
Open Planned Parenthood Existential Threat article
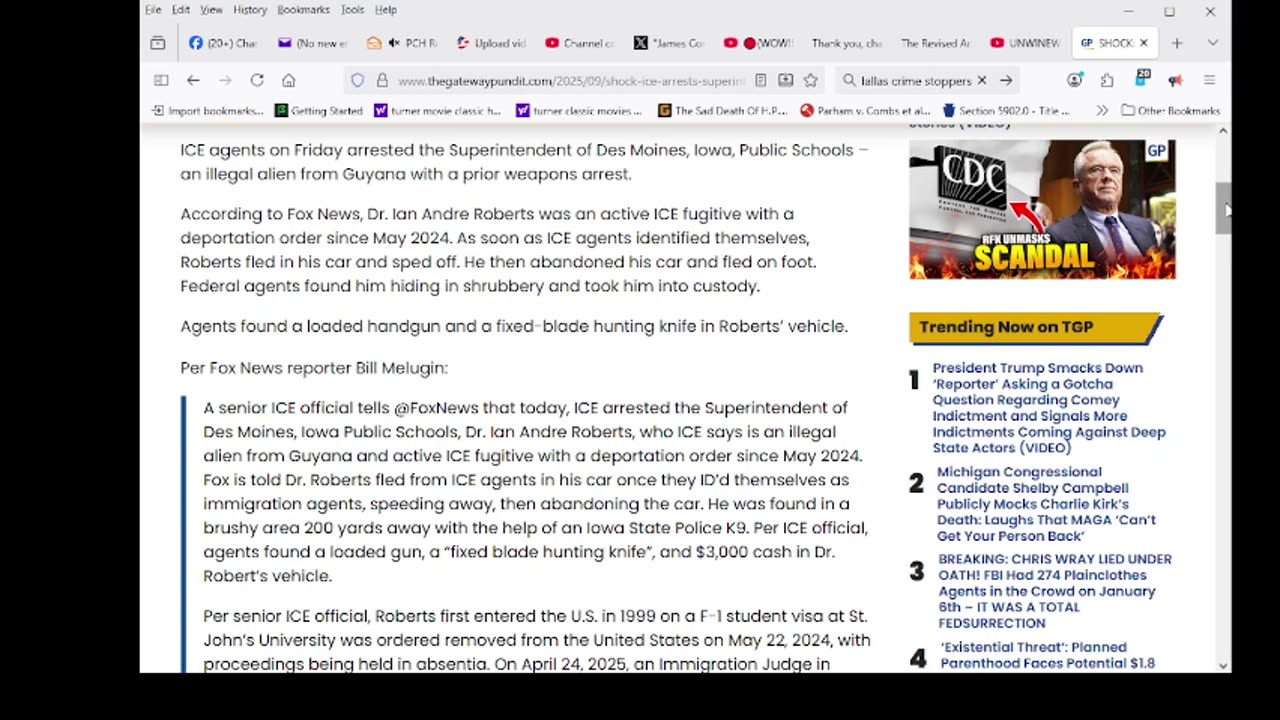[1047, 655]
